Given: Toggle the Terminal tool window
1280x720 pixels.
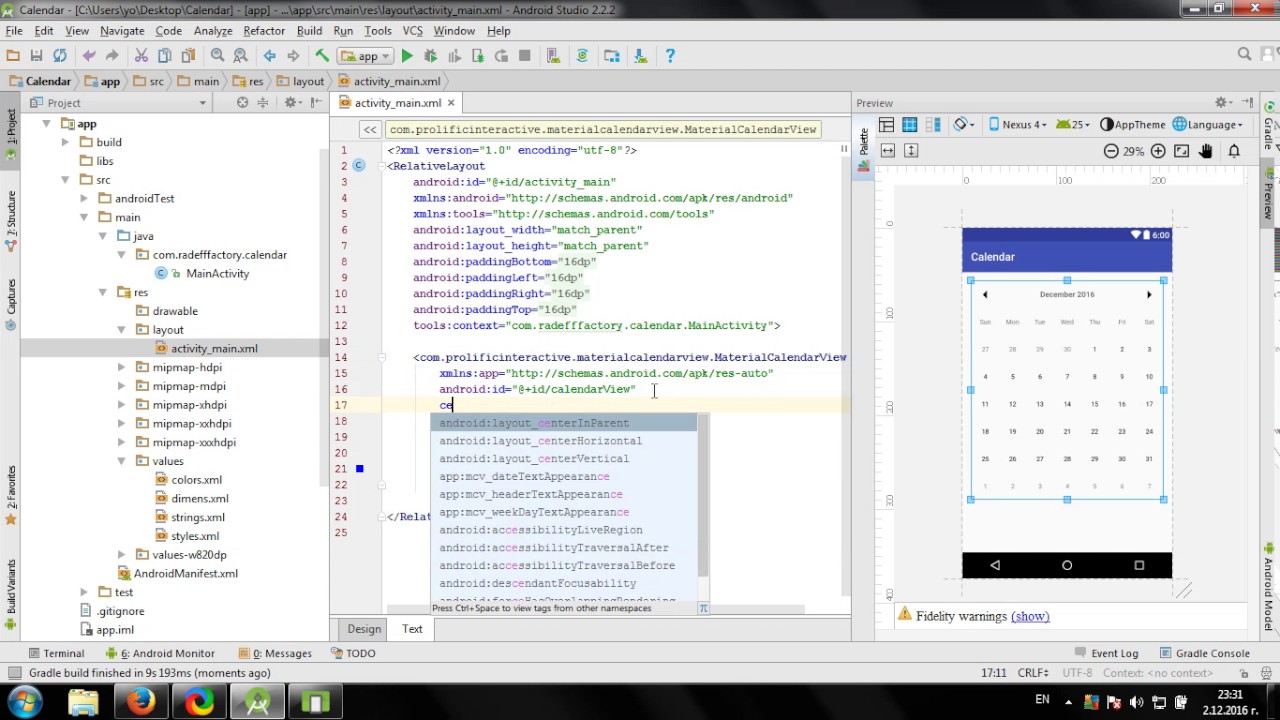Looking at the screenshot, I should point(56,653).
